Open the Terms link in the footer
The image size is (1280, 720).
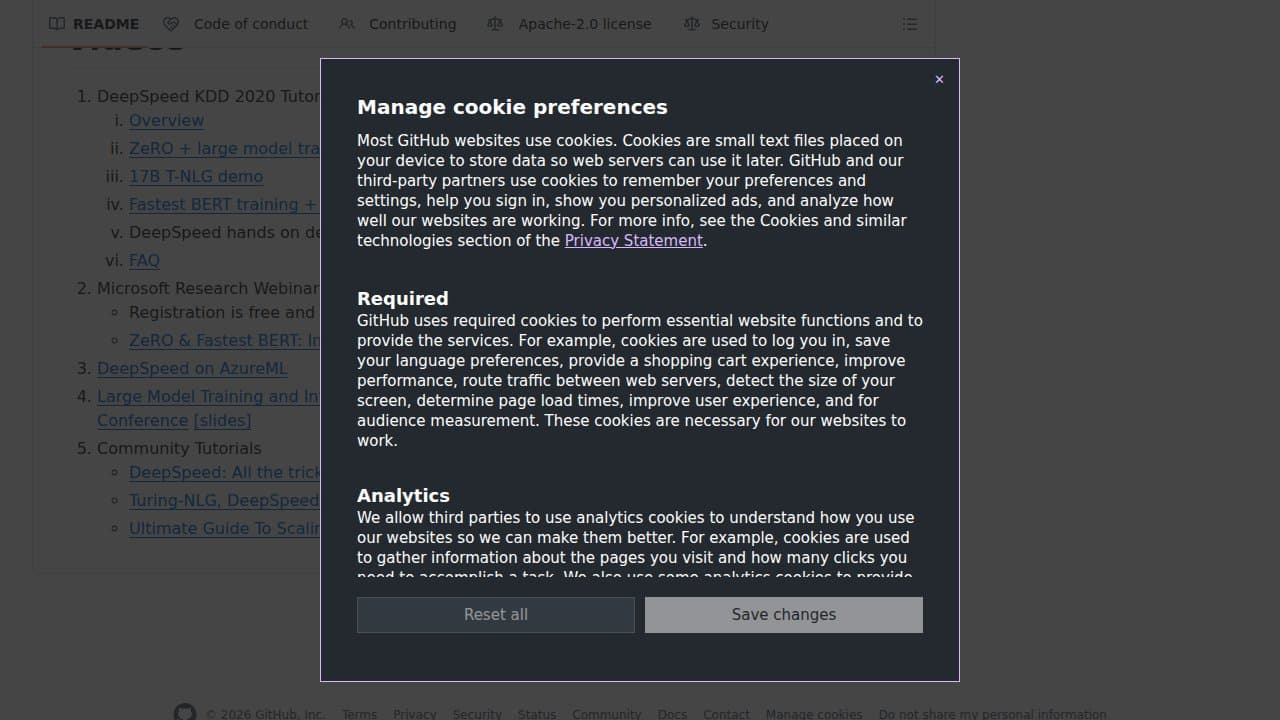[x=359, y=714]
